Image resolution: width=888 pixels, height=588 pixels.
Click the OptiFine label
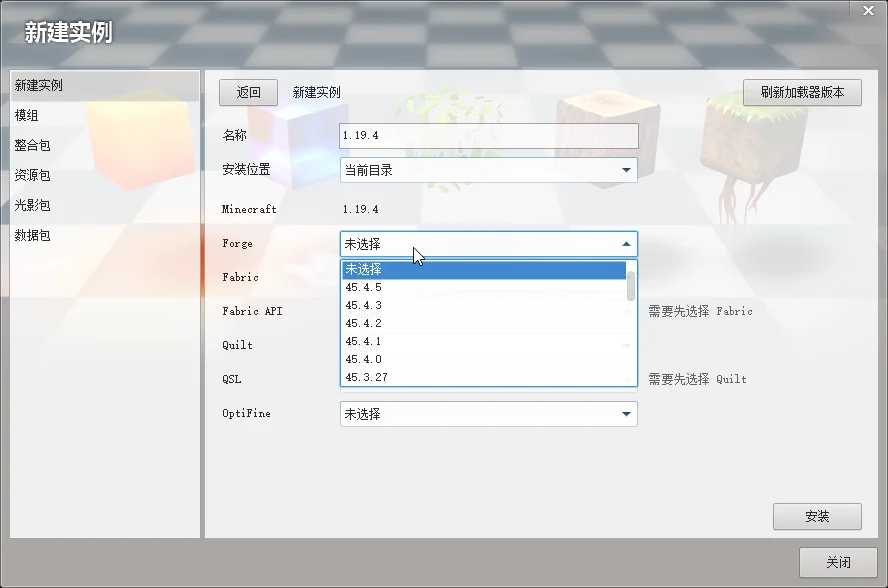tap(246, 414)
